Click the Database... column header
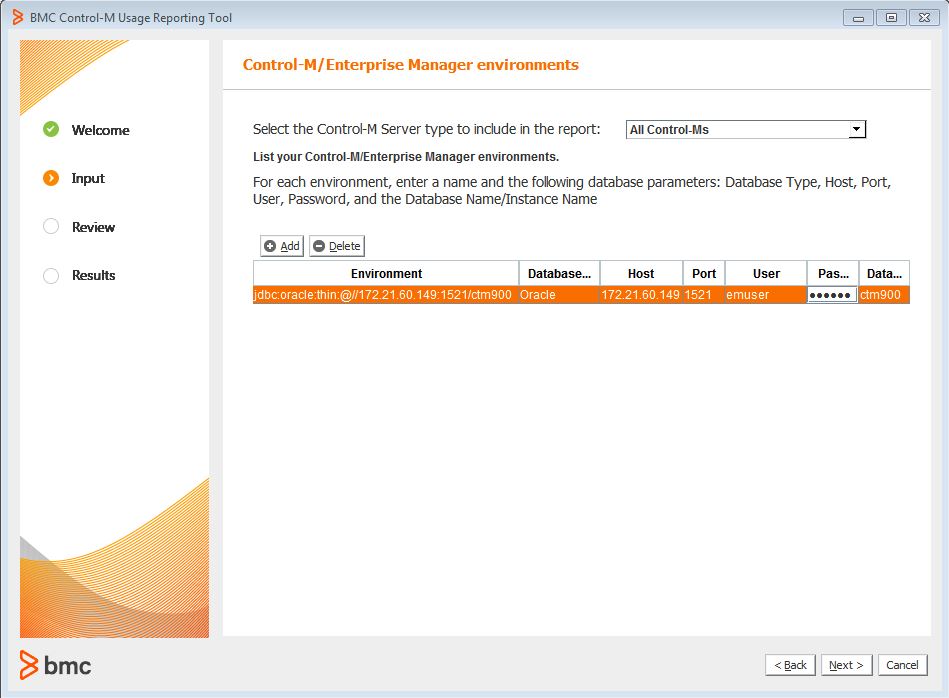949x698 pixels. tap(559, 274)
